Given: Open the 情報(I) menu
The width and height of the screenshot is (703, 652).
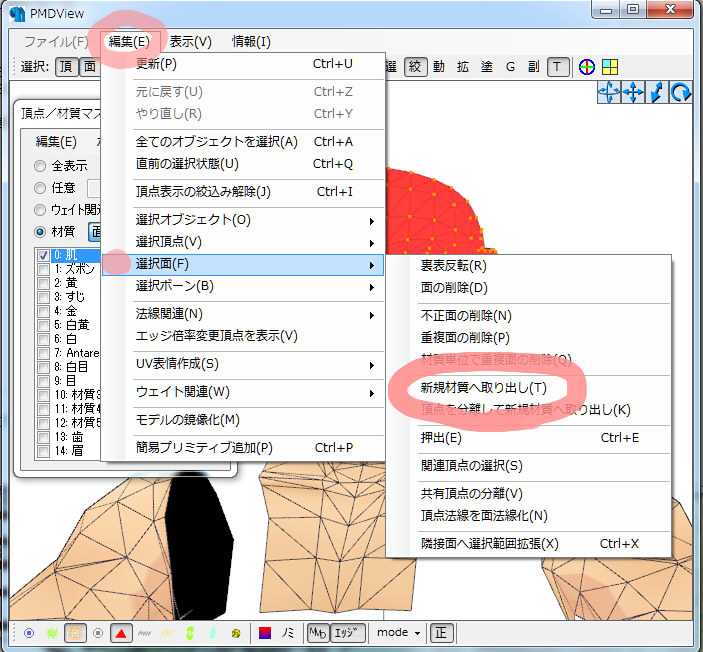Looking at the screenshot, I should [251, 42].
